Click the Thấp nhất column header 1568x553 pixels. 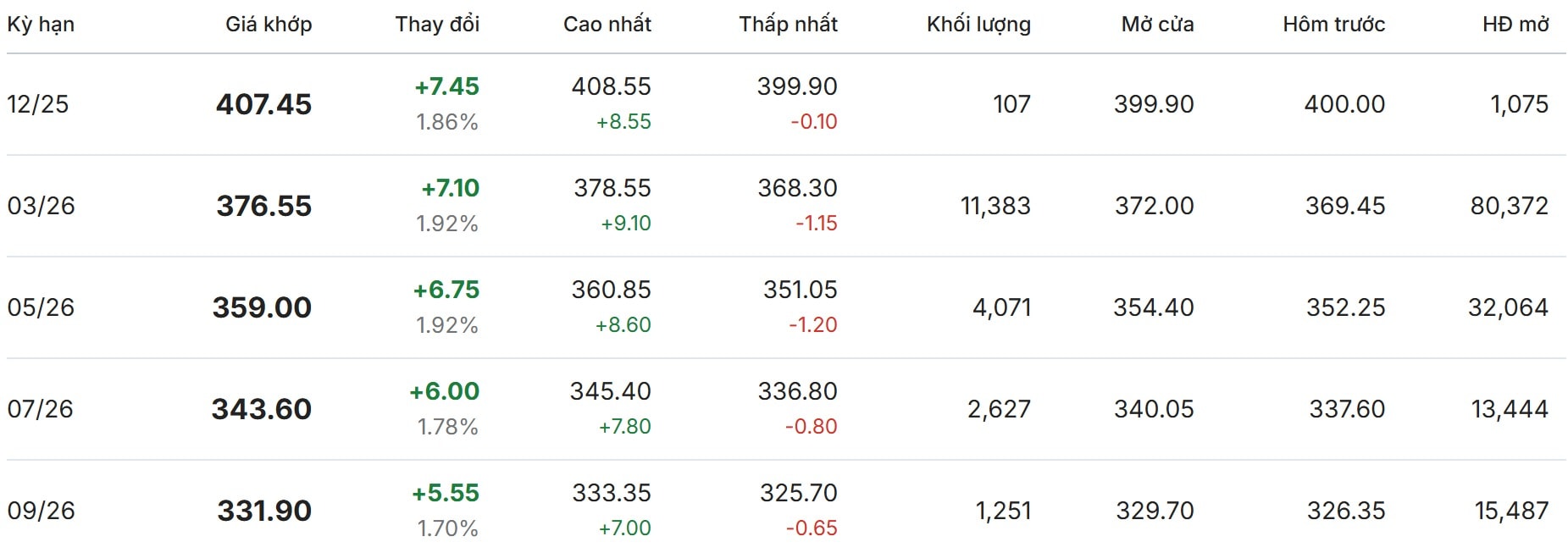(x=788, y=25)
